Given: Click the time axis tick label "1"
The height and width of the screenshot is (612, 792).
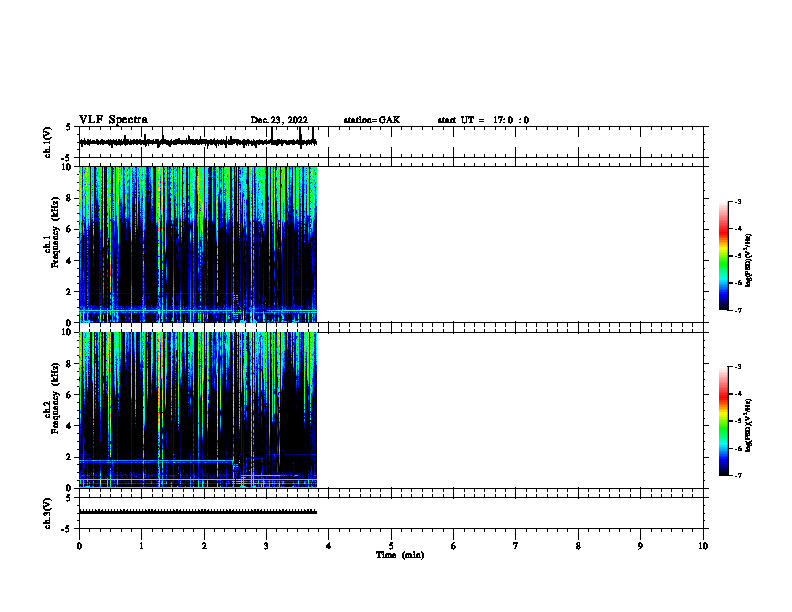Looking at the screenshot, I should [x=141, y=546].
